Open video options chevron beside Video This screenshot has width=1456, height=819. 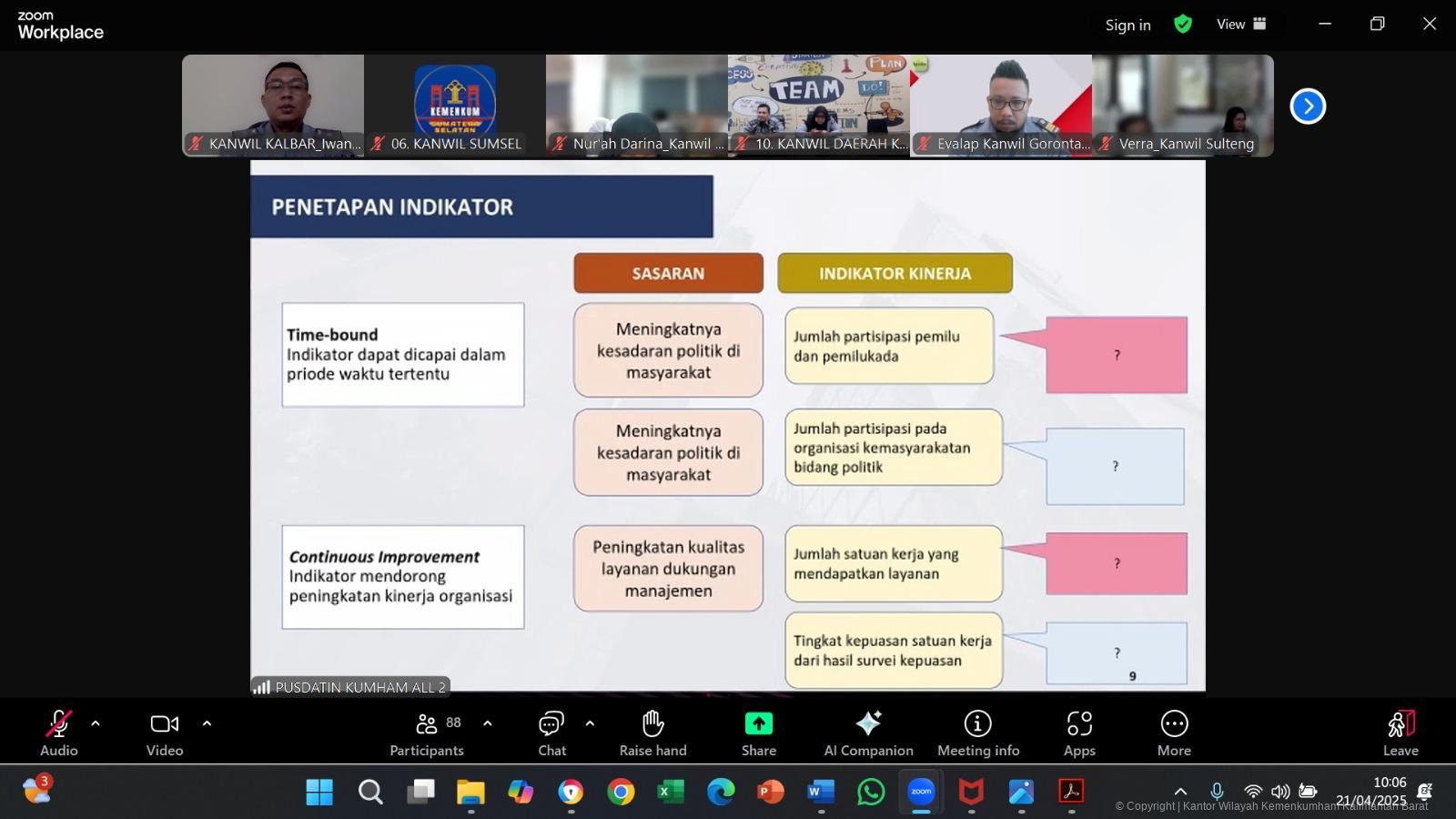coord(207,724)
